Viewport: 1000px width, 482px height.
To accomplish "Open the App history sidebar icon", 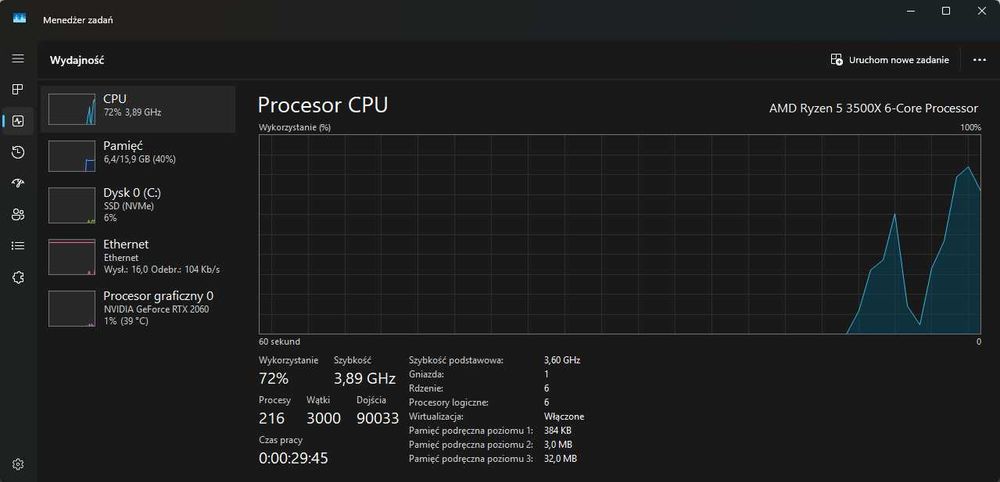I will pos(18,152).
